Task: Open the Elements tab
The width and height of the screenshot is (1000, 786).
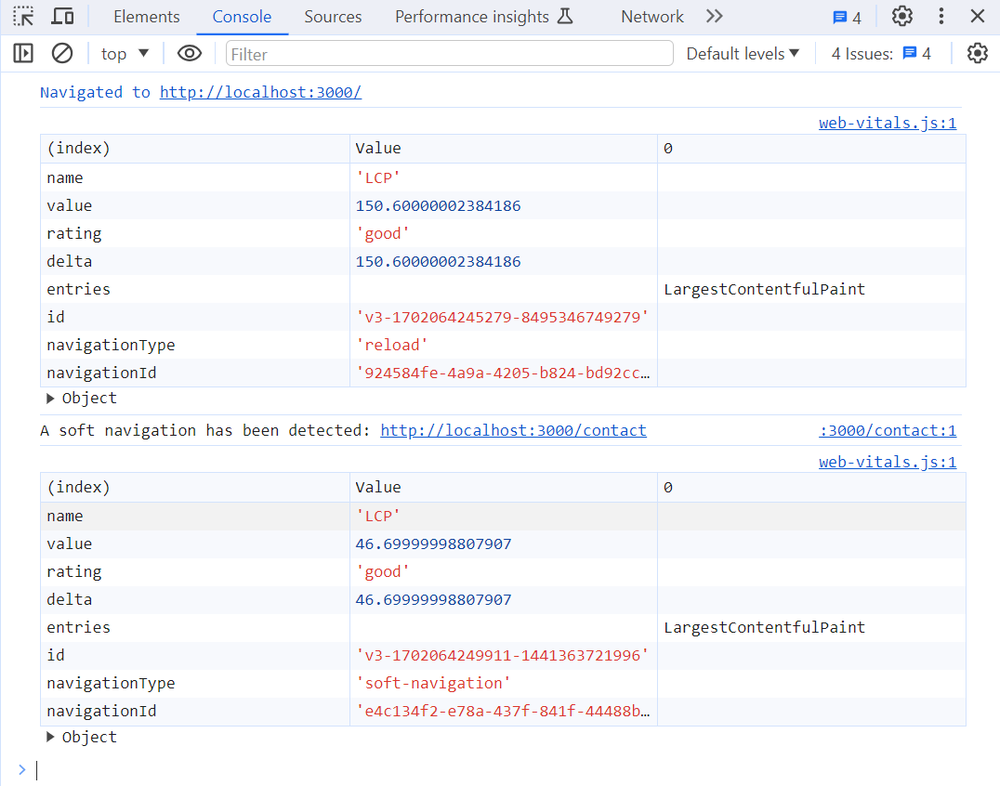Action: click(147, 17)
